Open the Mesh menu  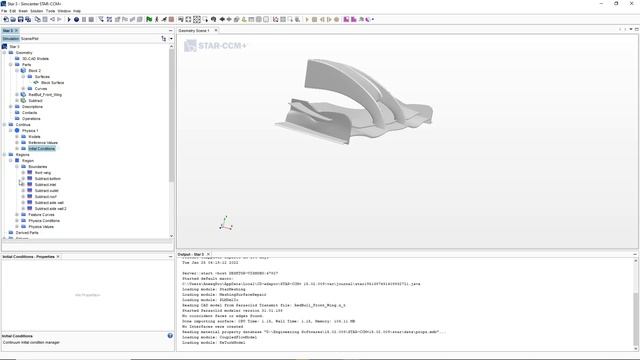coord(23,11)
